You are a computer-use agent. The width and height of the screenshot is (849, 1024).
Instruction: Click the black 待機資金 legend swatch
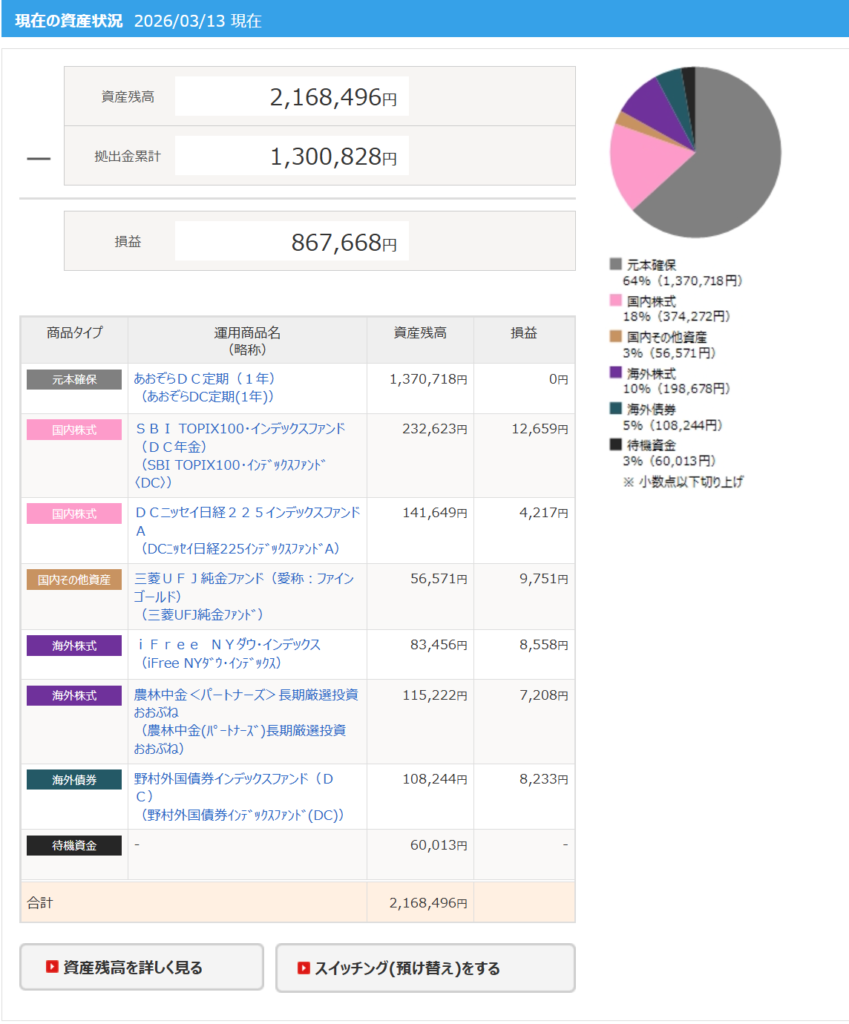click(615, 444)
